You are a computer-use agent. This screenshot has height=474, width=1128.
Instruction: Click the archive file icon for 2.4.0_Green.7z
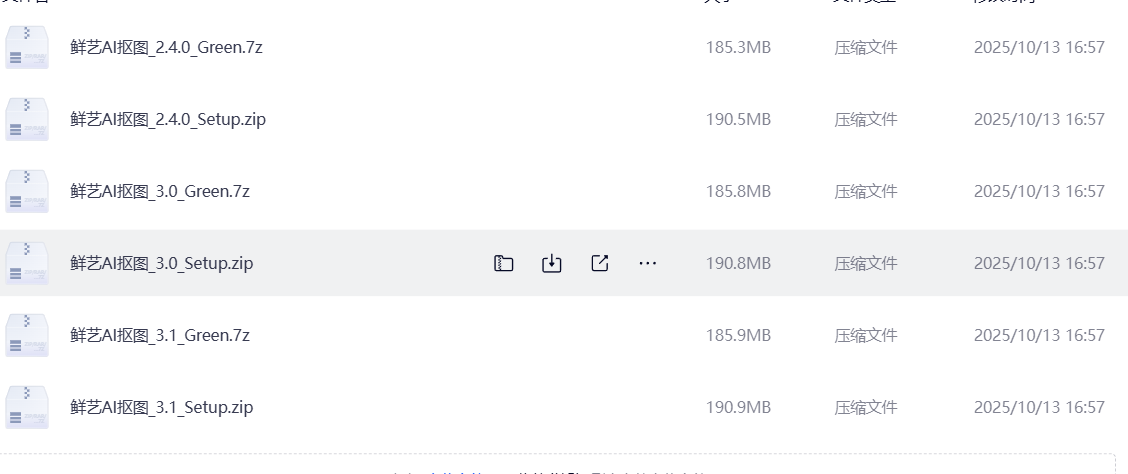tap(27, 47)
